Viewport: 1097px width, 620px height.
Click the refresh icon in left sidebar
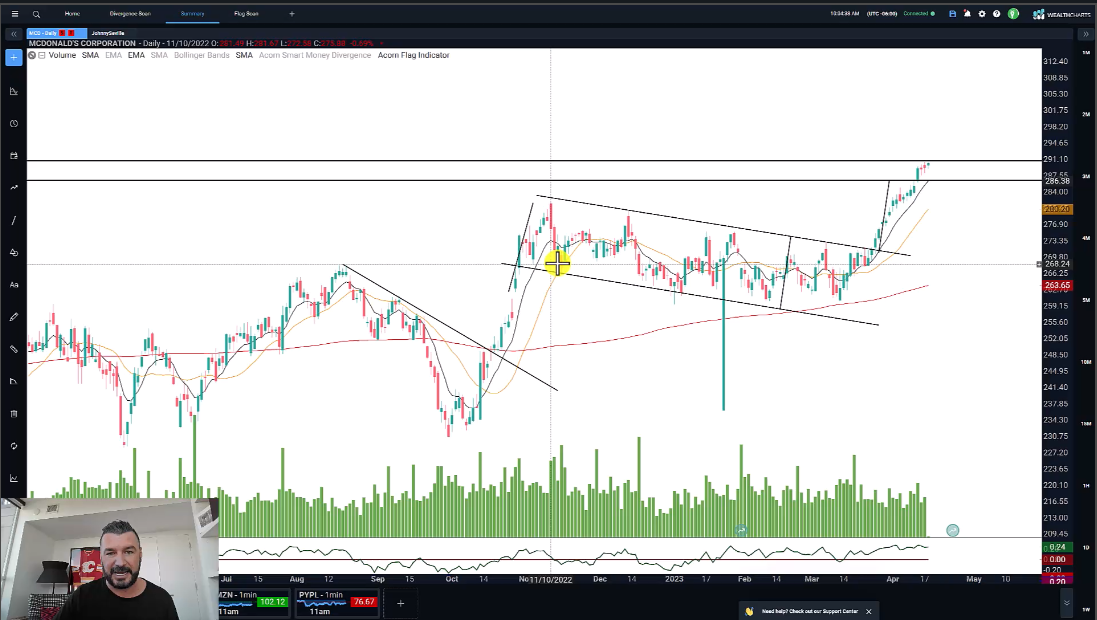(x=14, y=446)
